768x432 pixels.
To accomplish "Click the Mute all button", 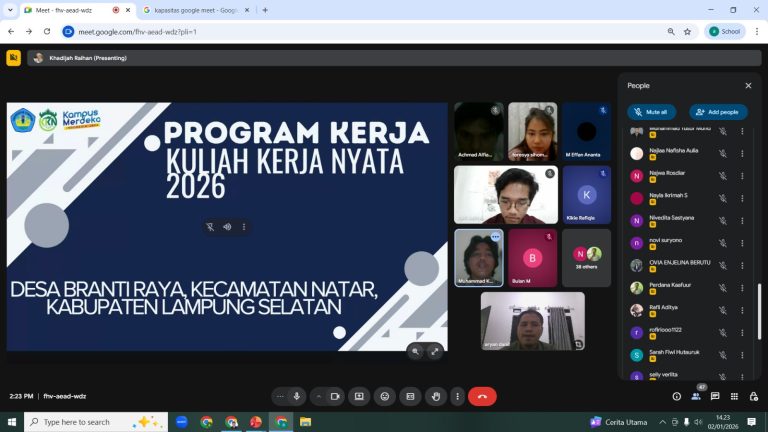I will click(651, 112).
